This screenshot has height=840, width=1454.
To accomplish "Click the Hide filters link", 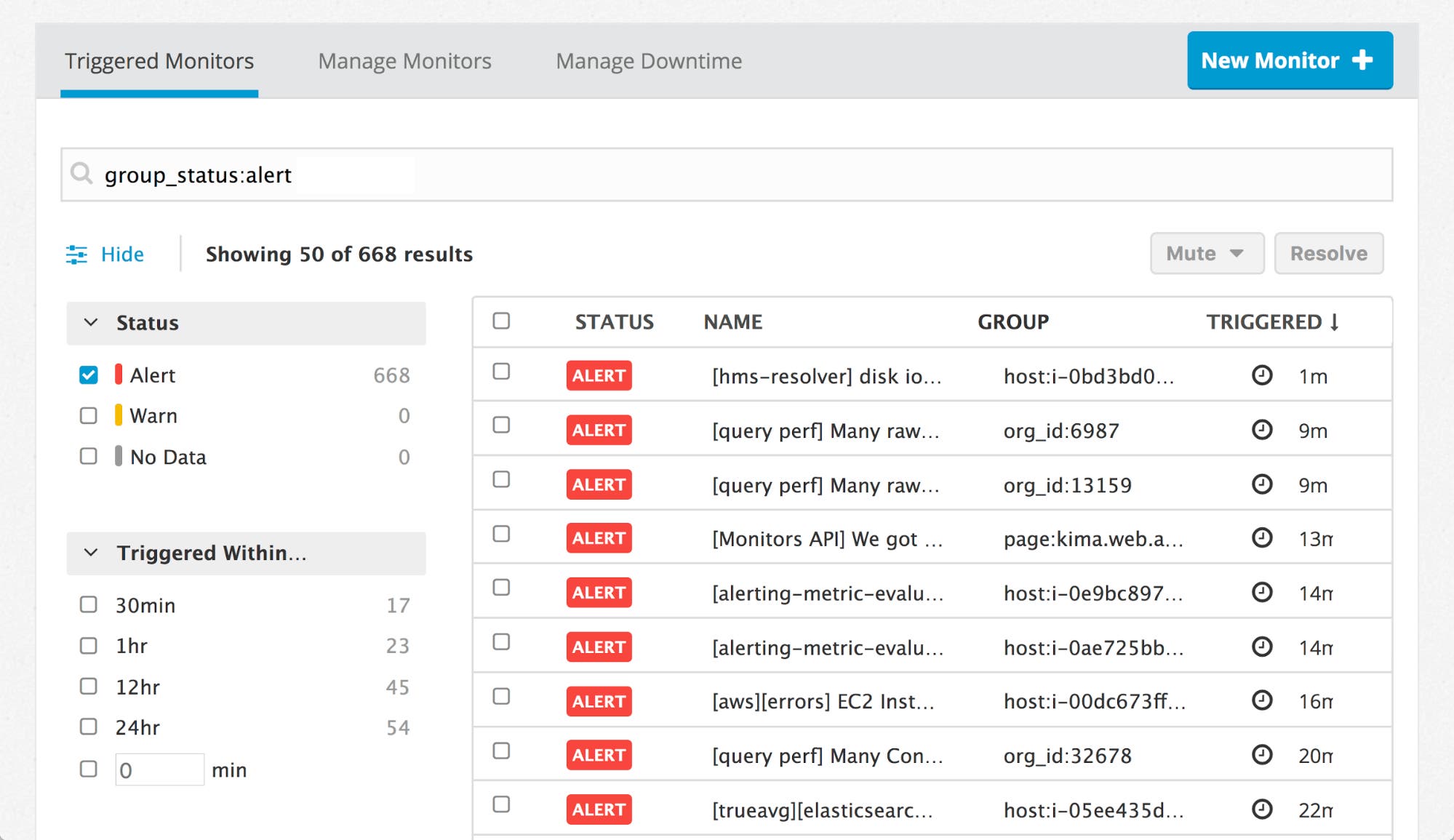I will point(122,255).
